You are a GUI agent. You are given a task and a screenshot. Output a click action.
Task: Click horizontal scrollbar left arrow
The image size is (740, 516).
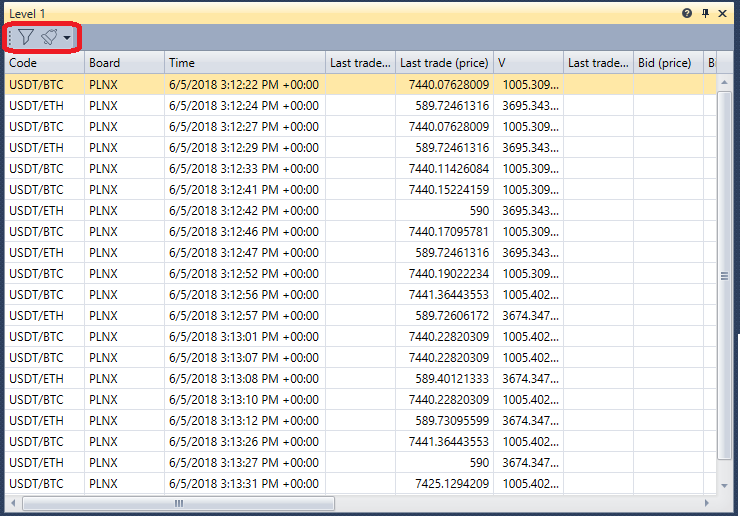pyautogui.click(x=13, y=503)
